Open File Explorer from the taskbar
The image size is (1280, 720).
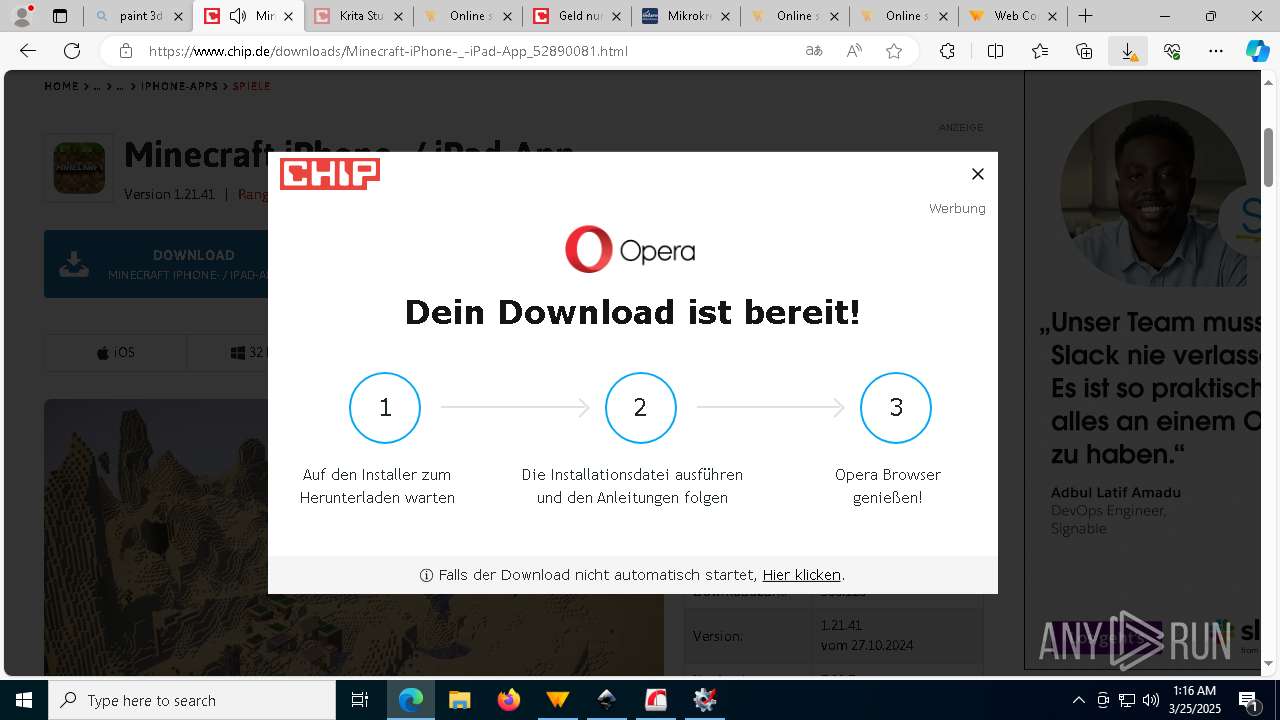[x=459, y=700]
